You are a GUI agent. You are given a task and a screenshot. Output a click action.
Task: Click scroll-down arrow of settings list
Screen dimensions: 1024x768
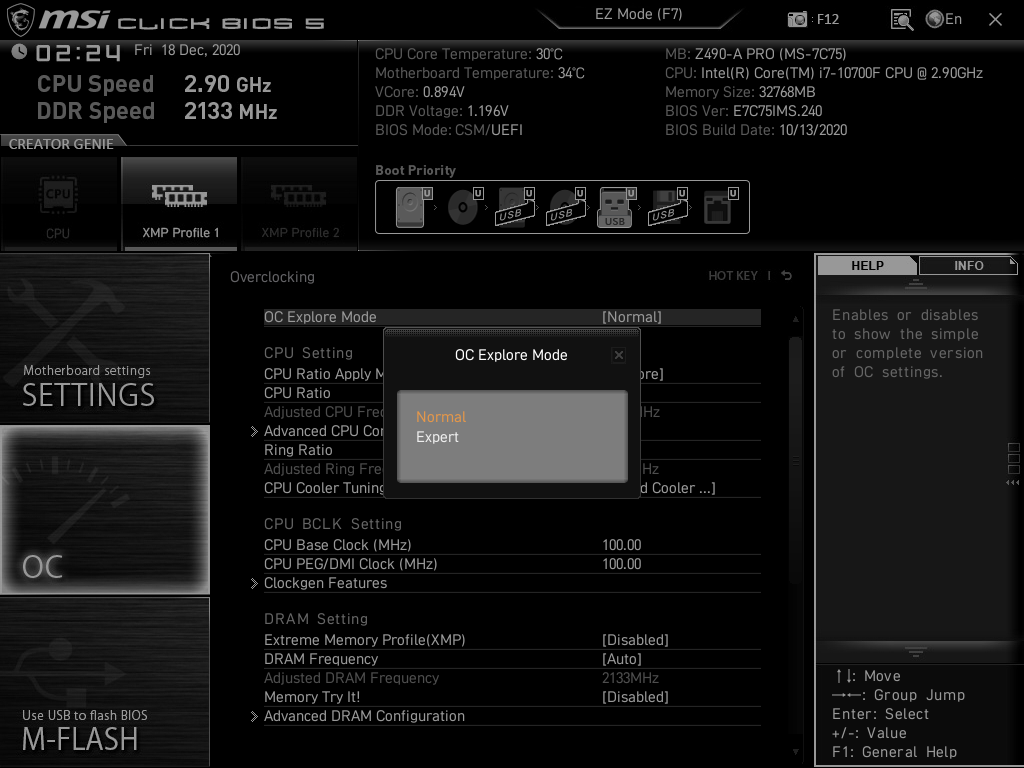[x=795, y=752]
